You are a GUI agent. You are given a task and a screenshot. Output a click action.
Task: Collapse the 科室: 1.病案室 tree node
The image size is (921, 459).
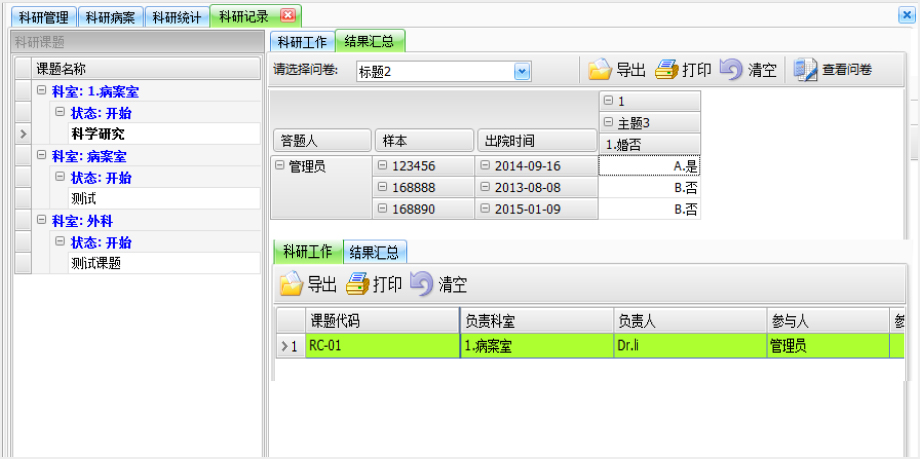(x=41, y=91)
